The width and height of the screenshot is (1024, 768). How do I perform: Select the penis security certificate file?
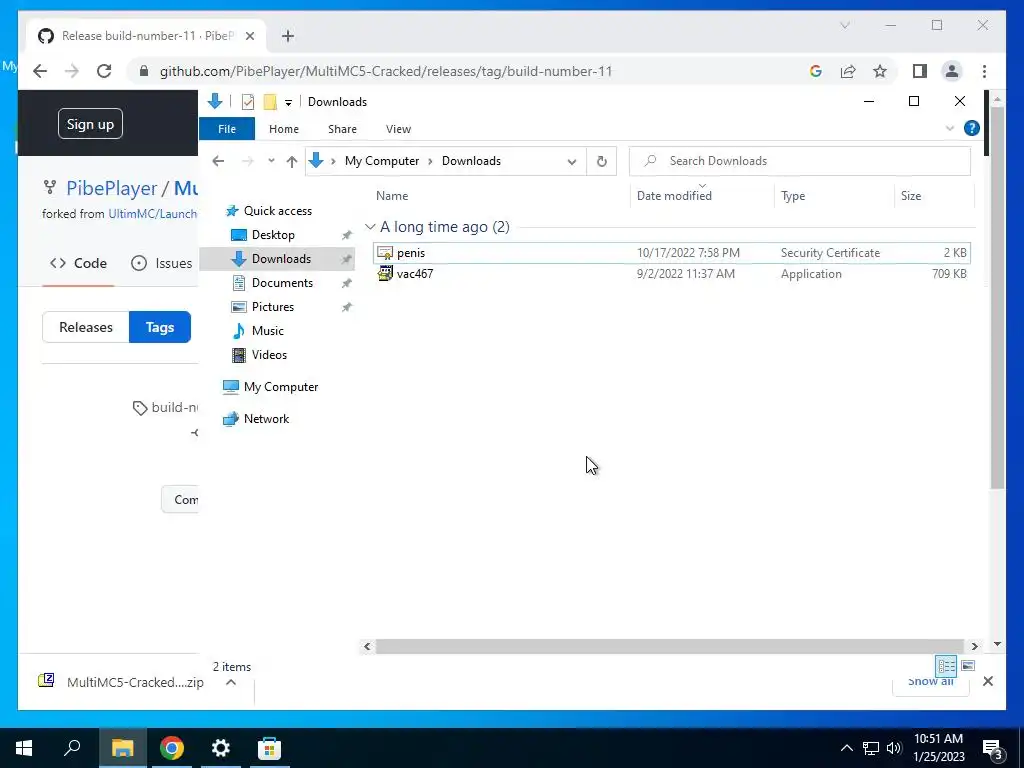click(x=671, y=253)
